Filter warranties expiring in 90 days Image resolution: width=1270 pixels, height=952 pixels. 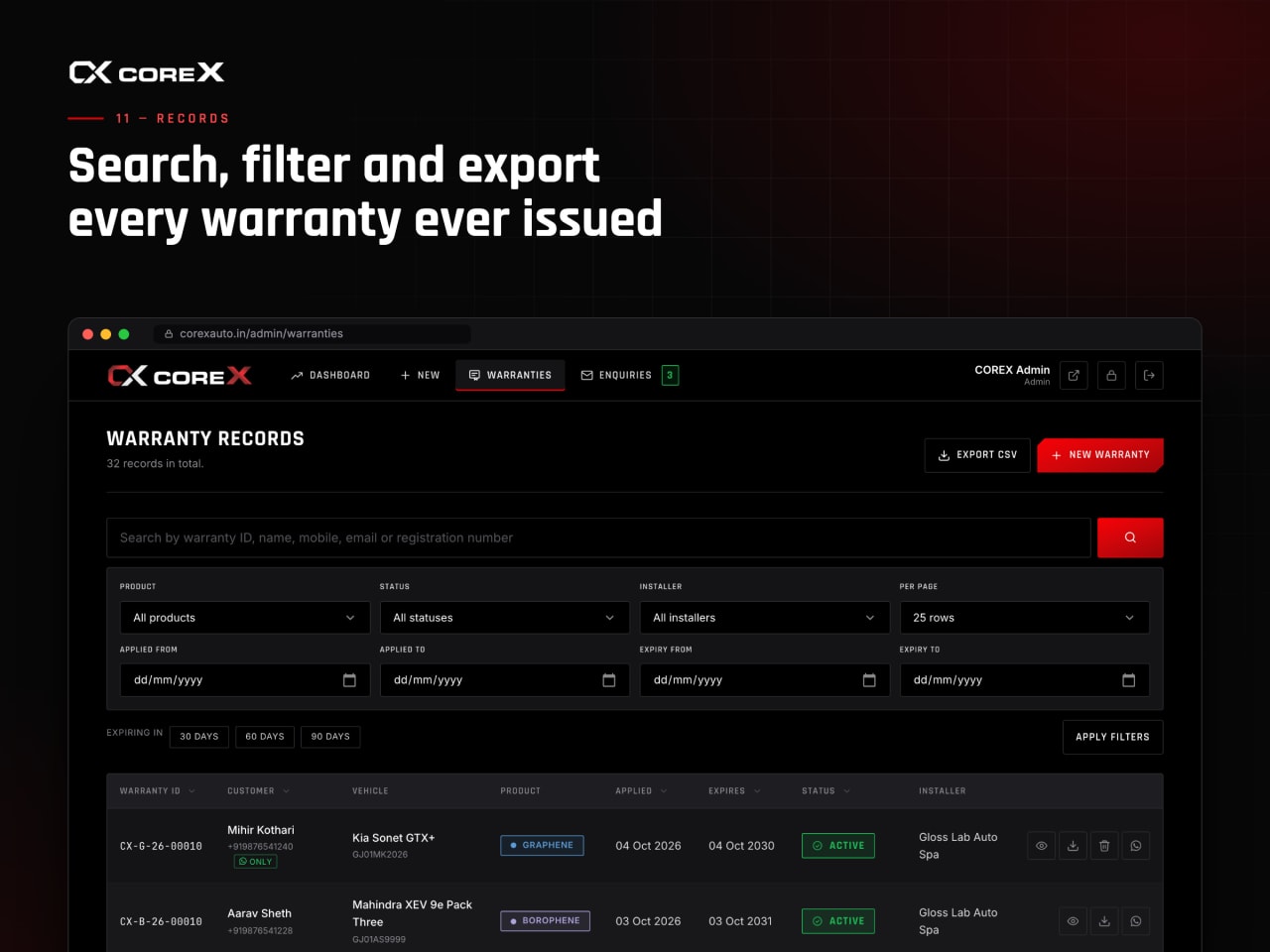pyautogui.click(x=330, y=737)
